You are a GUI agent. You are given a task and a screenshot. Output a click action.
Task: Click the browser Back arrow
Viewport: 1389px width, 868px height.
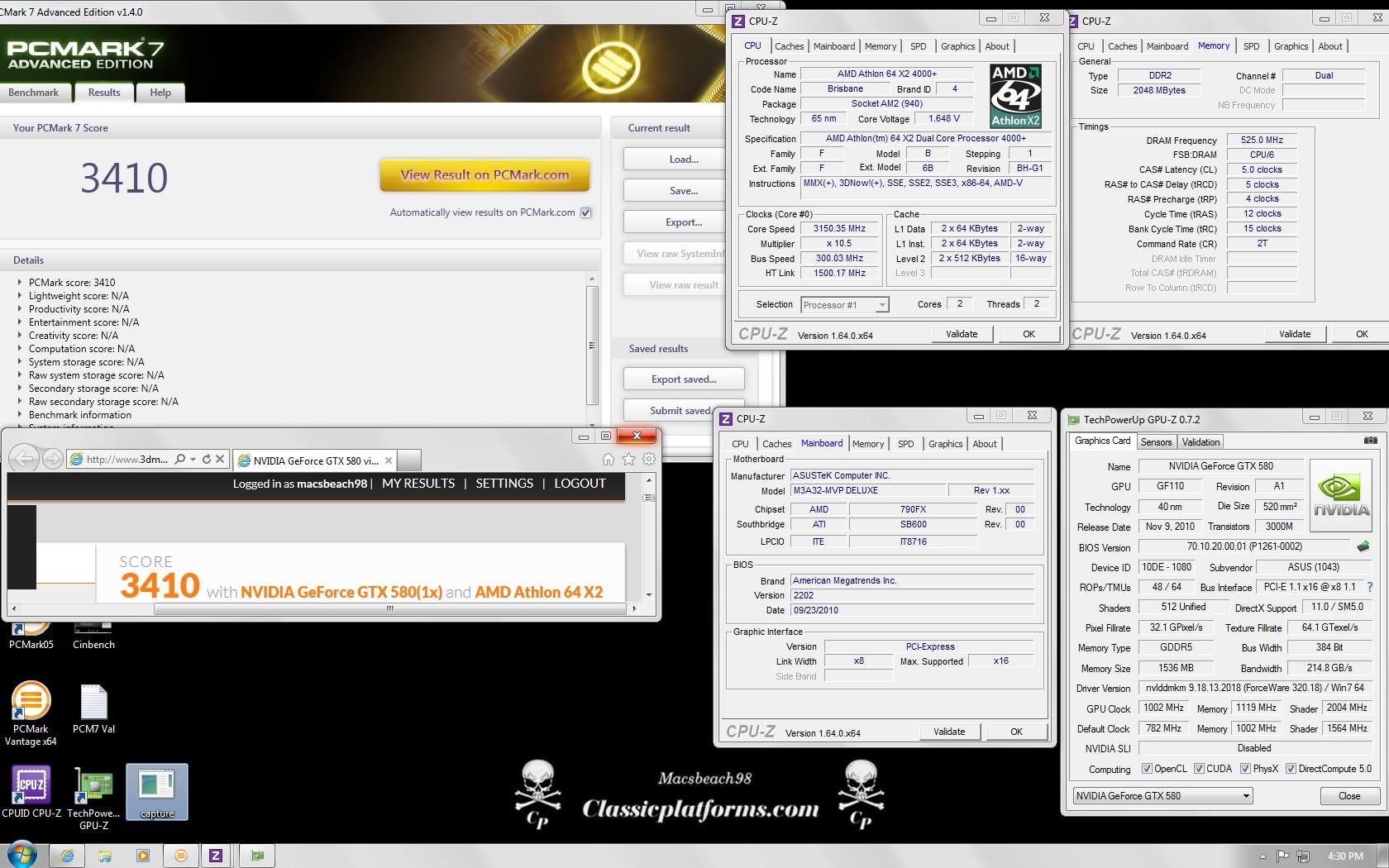click(x=24, y=459)
